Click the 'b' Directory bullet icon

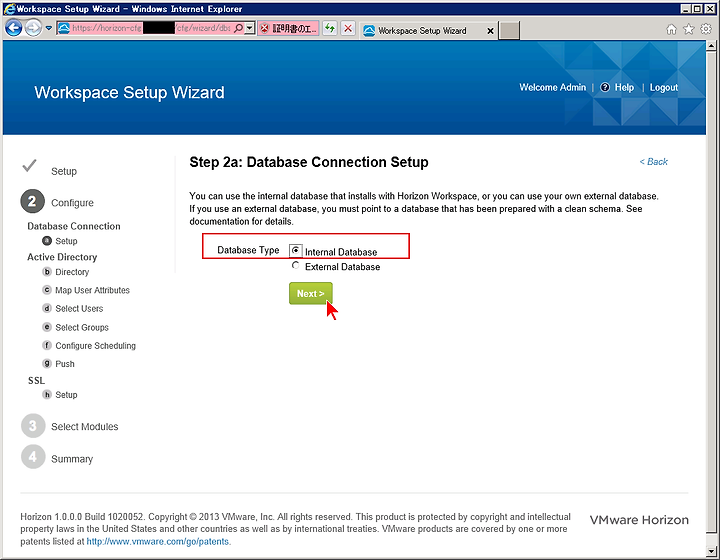click(47, 272)
